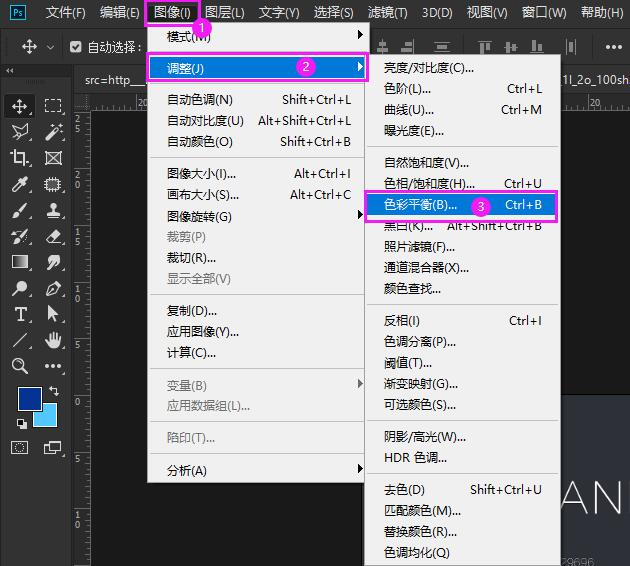Expand the 图像旋转(G) submenu
Screen dimensions: 630x566
point(256,217)
